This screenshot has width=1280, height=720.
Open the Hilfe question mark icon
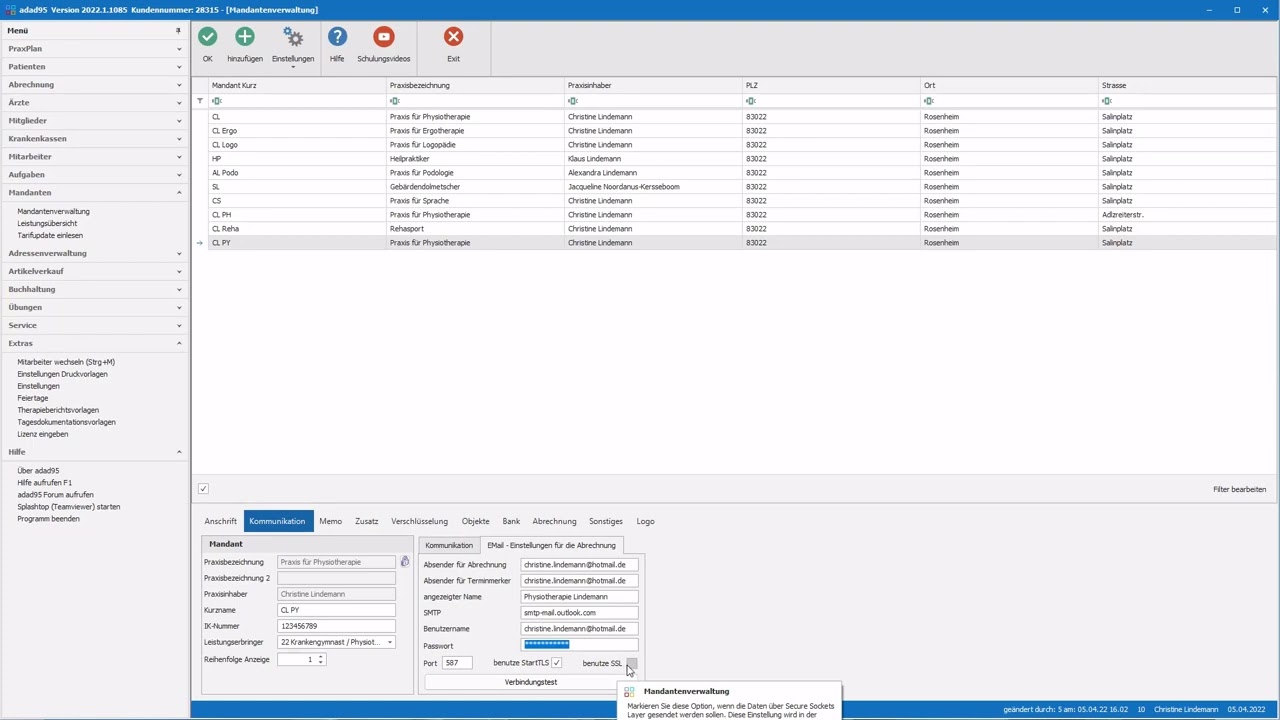337,37
